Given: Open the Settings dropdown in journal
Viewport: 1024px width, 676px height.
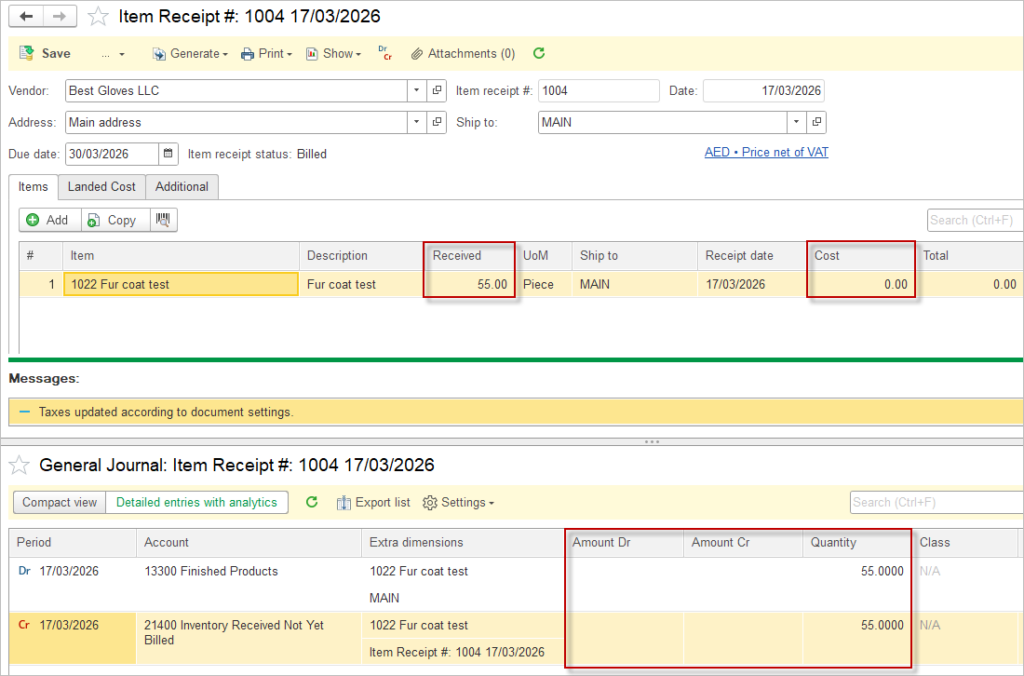Looking at the screenshot, I should (458, 502).
